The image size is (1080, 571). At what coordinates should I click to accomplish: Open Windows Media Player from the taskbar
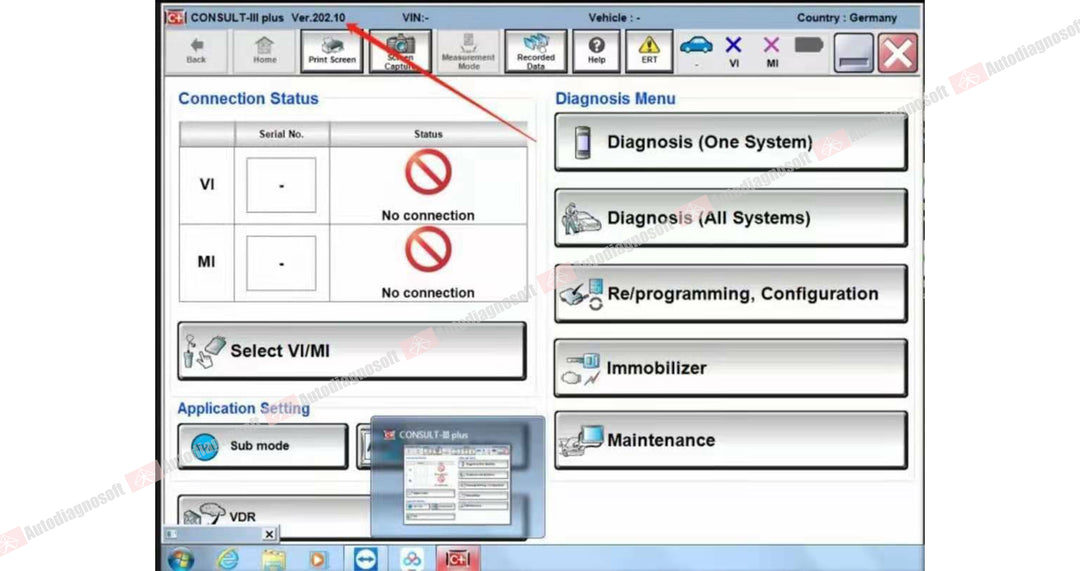(318, 559)
